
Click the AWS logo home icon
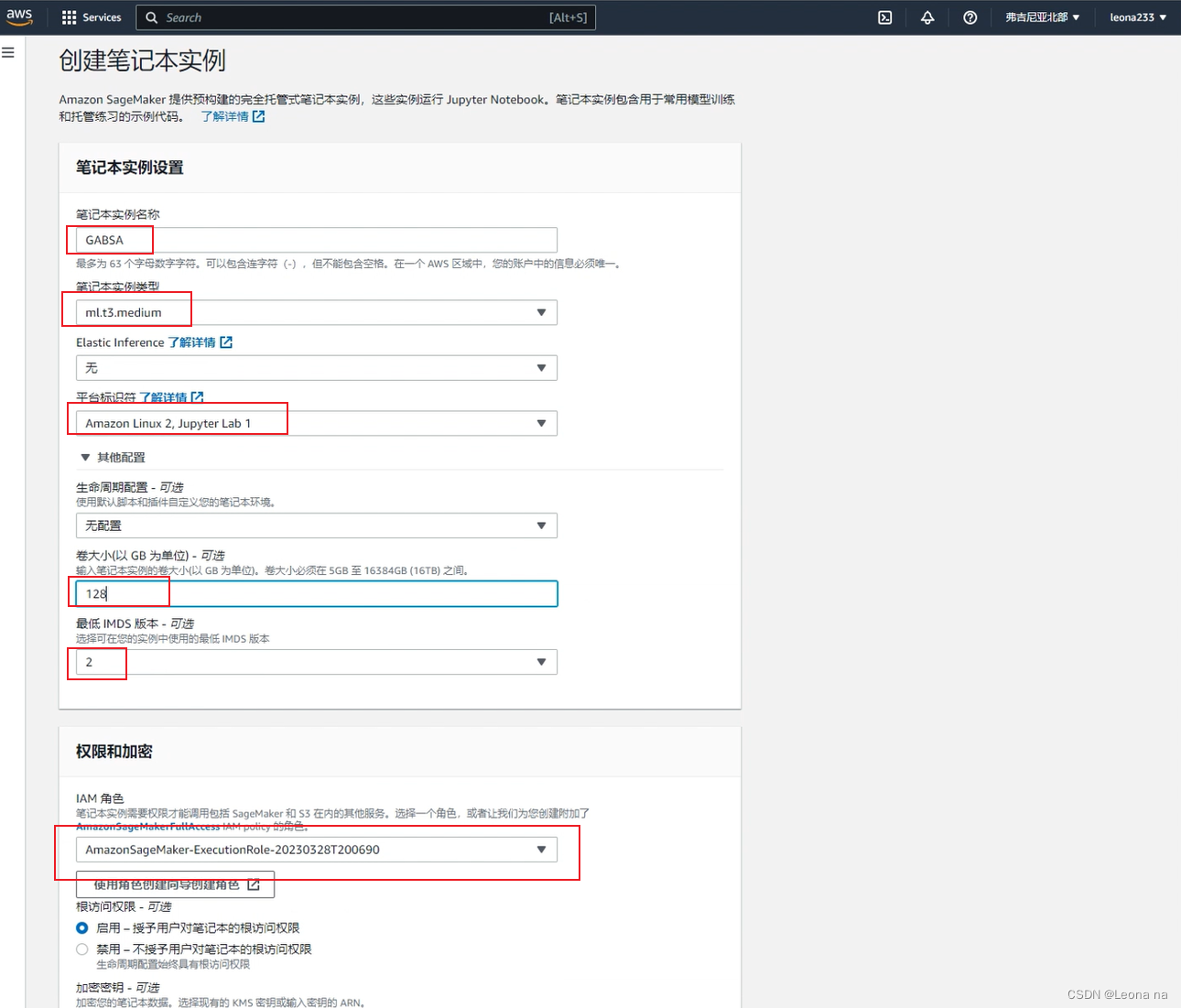pos(19,17)
